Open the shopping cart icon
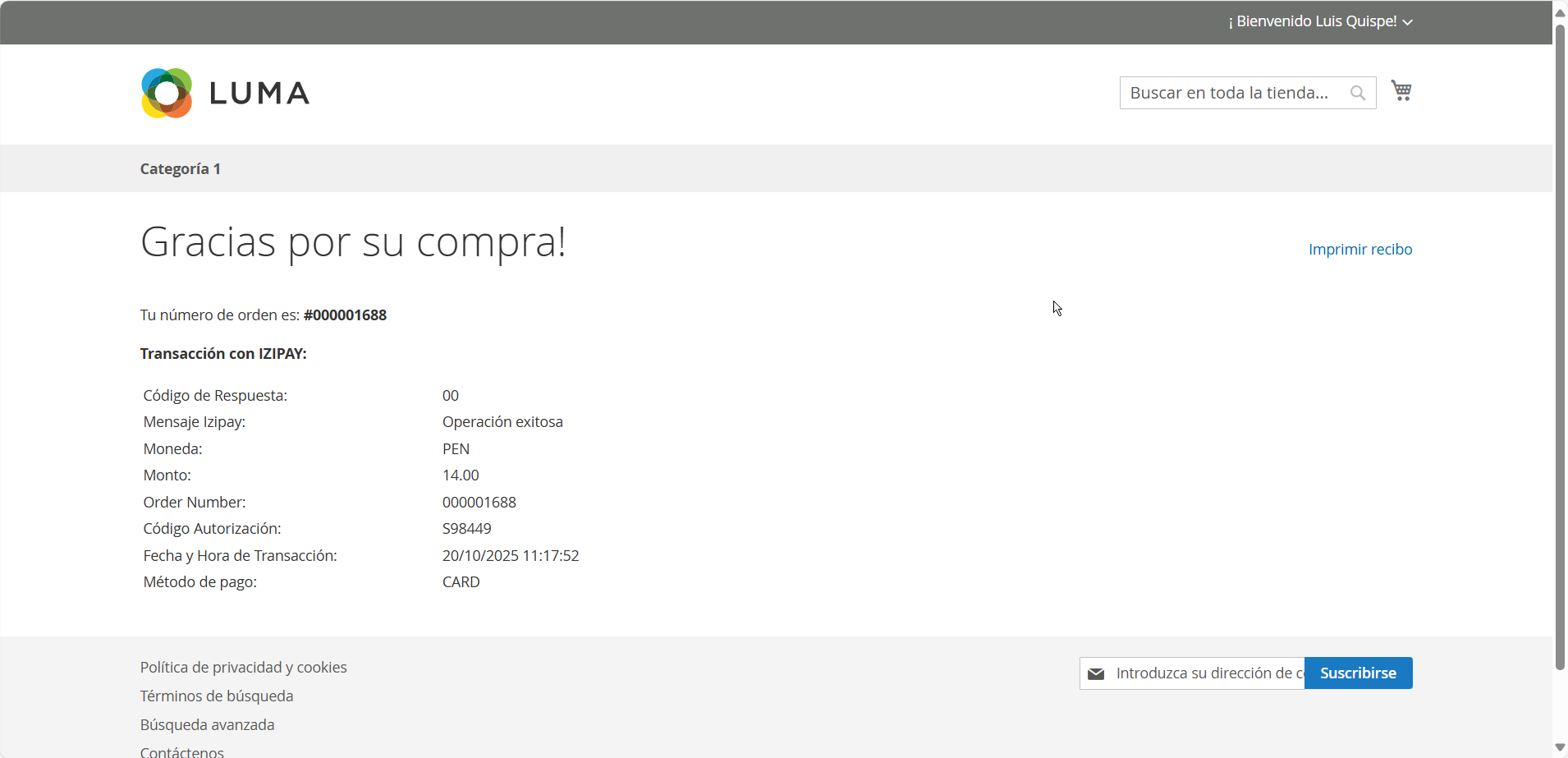The image size is (1568, 758). 1401,91
